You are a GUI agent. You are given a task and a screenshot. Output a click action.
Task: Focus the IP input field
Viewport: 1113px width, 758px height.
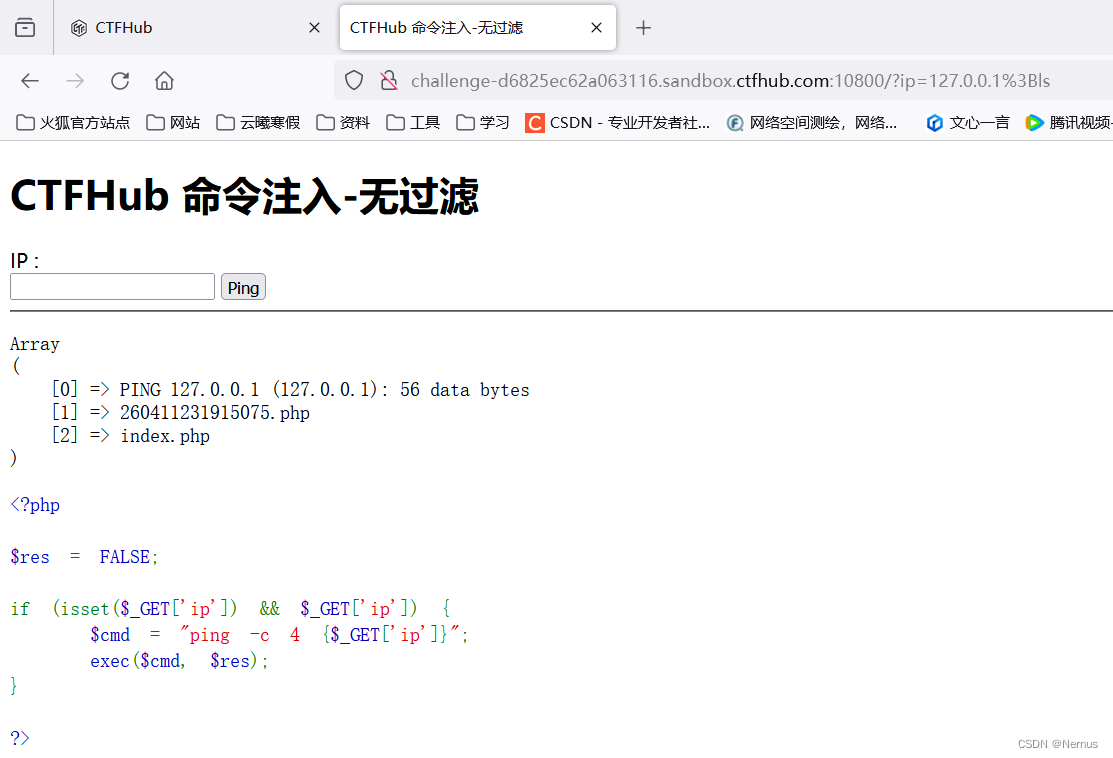tap(112, 287)
